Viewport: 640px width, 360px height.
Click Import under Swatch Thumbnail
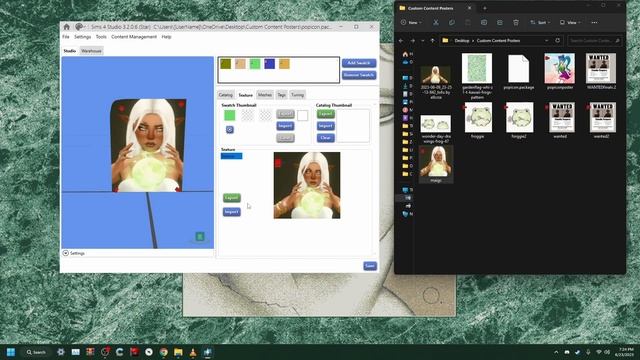(285, 126)
